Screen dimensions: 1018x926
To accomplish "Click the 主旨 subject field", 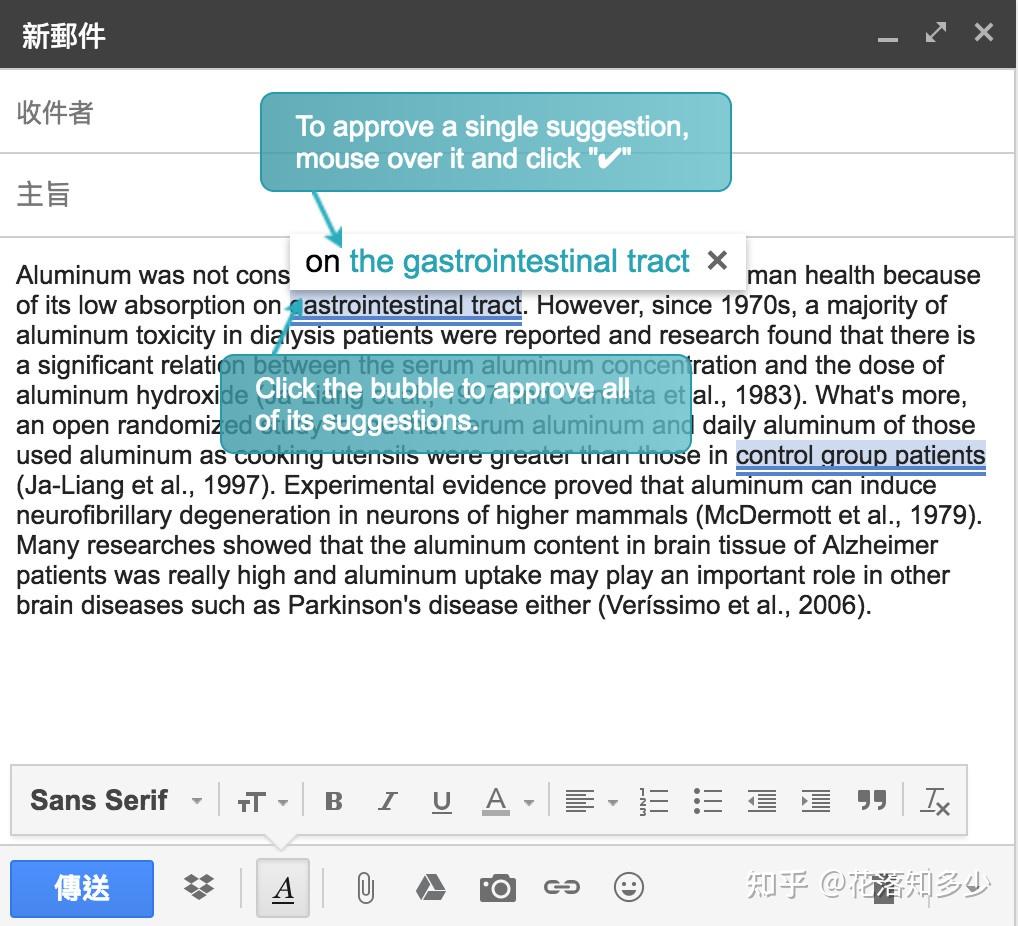I will [x=508, y=195].
